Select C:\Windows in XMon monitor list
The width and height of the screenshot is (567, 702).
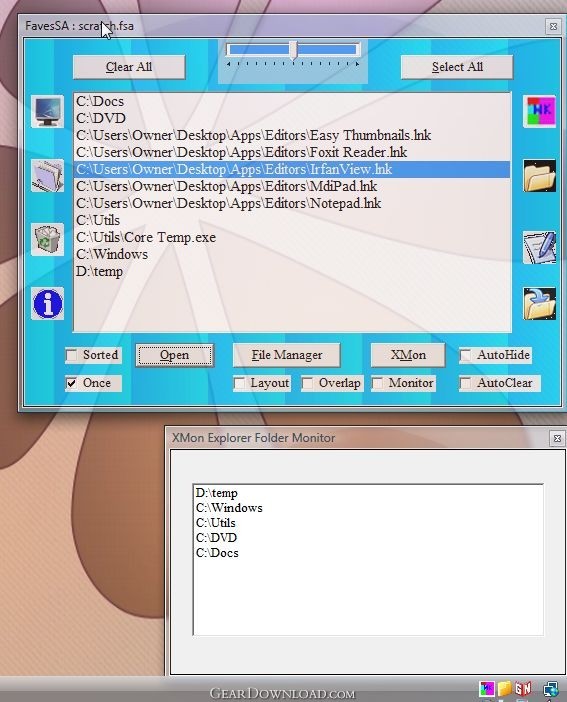[x=368, y=508]
